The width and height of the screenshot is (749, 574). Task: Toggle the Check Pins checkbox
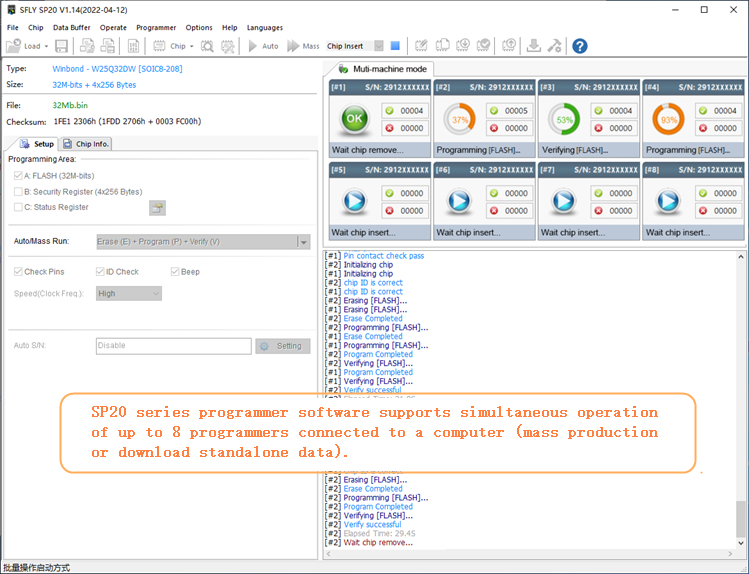18,272
